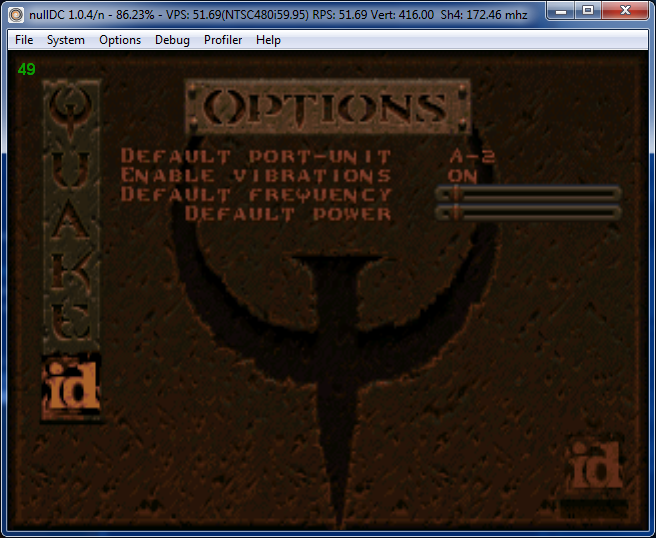This screenshot has height=538, width=656.
Task: Select the Enable vibrations option
Action: [256, 175]
